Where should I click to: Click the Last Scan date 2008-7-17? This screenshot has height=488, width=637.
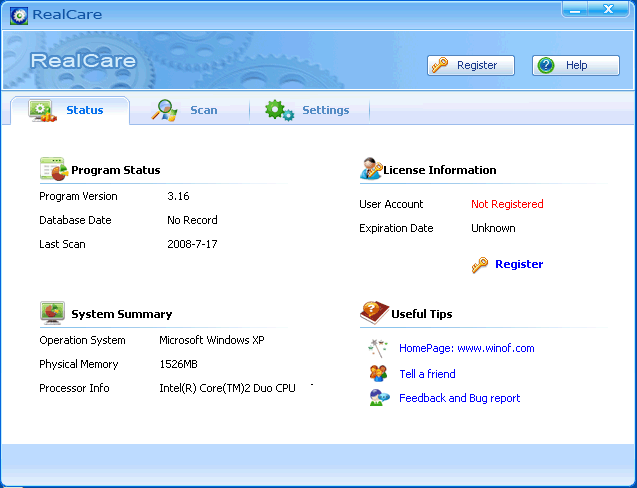pyautogui.click(x=192, y=244)
